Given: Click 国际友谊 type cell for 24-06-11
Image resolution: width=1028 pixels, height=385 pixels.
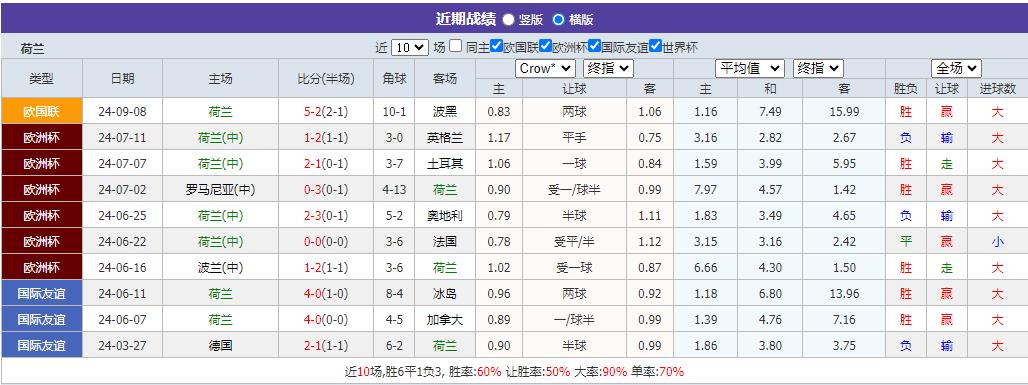Looking at the screenshot, I should click(x=41, y=294).
